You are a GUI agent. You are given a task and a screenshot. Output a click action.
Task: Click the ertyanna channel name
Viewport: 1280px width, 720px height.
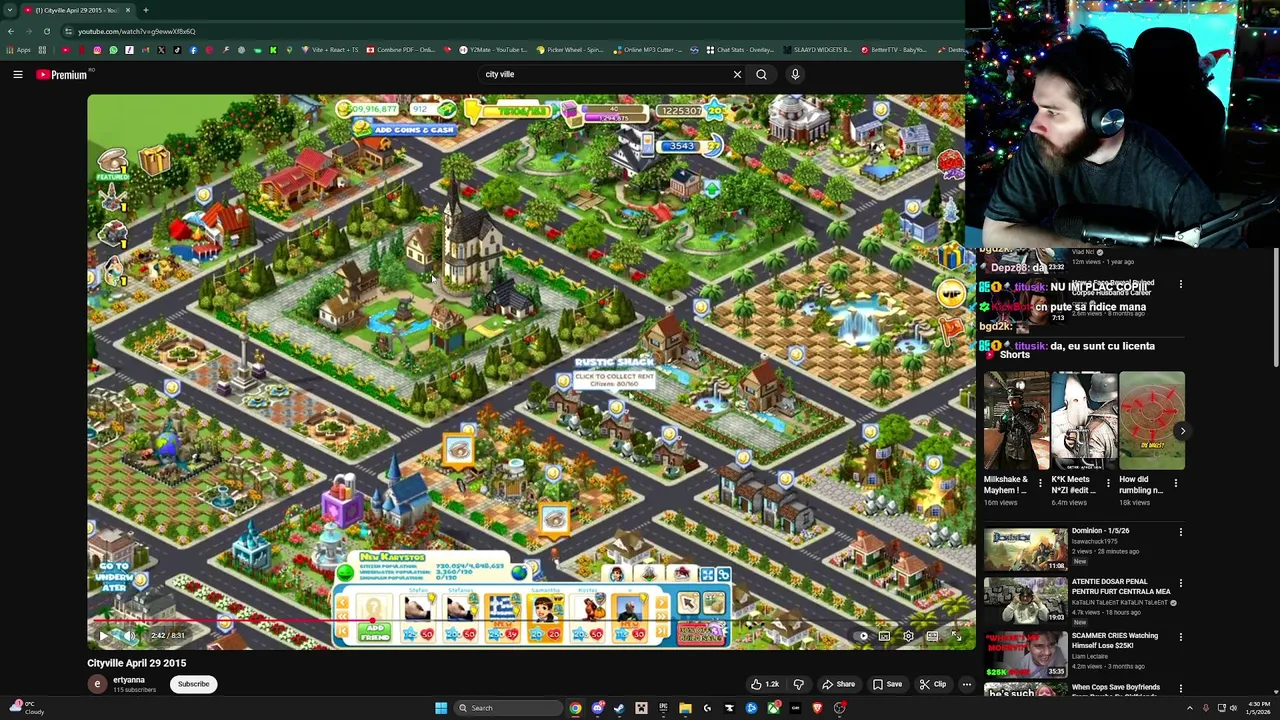click(x=129, y=680)
